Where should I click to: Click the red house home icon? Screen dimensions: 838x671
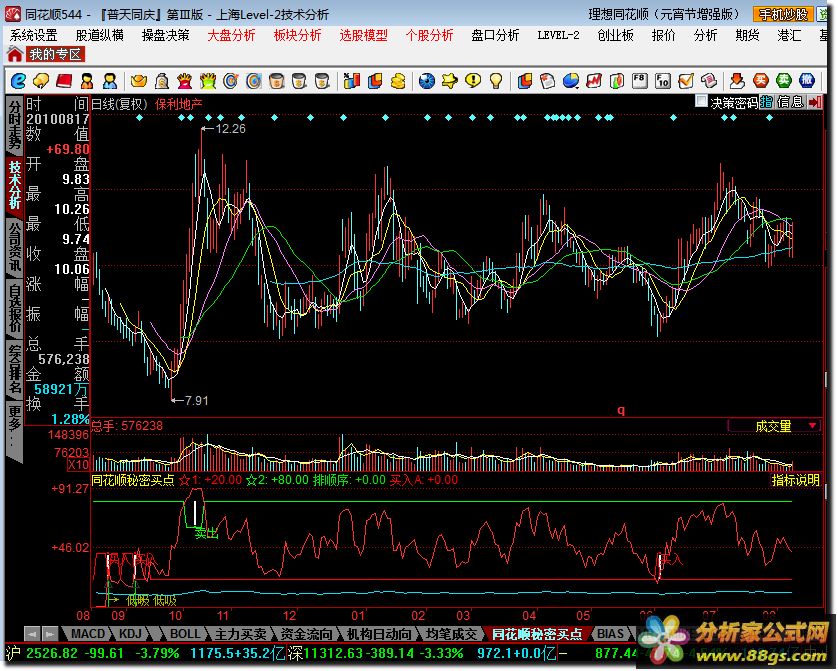point(15,54)
